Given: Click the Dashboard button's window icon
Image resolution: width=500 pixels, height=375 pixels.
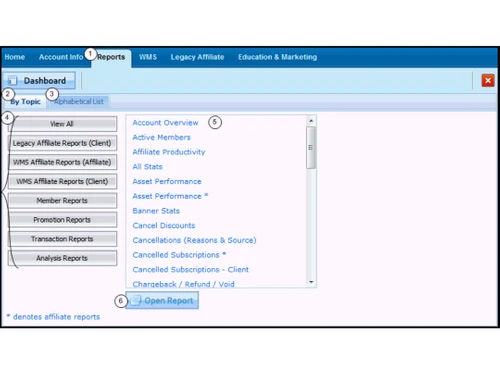Looking at the screenshot, I should 13,80.
